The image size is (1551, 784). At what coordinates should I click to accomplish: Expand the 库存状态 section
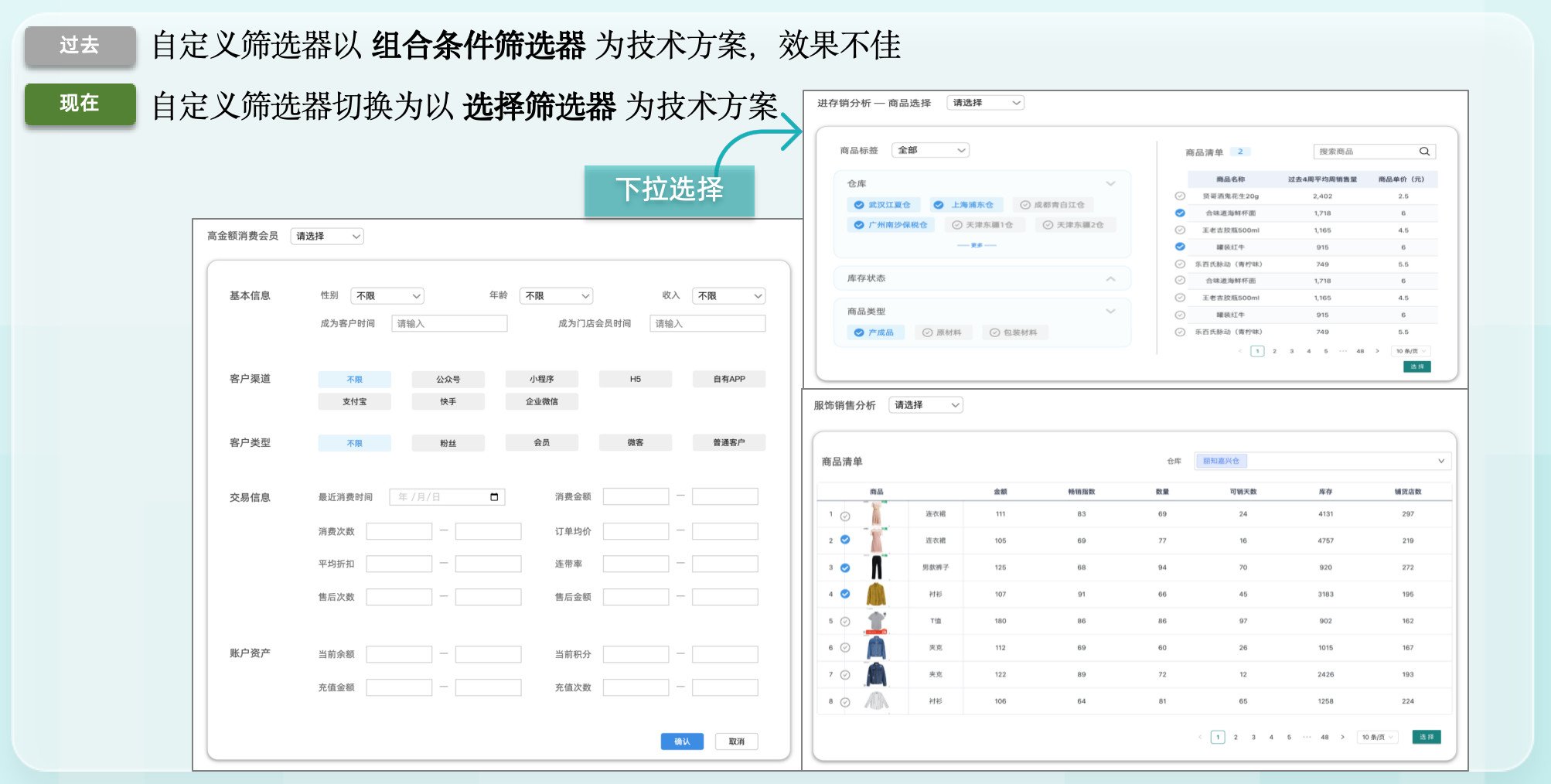coord(1110,278)
